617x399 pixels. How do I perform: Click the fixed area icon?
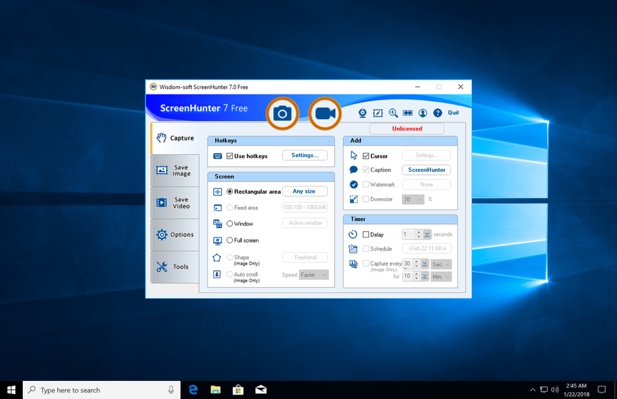[x=218, y=208]
